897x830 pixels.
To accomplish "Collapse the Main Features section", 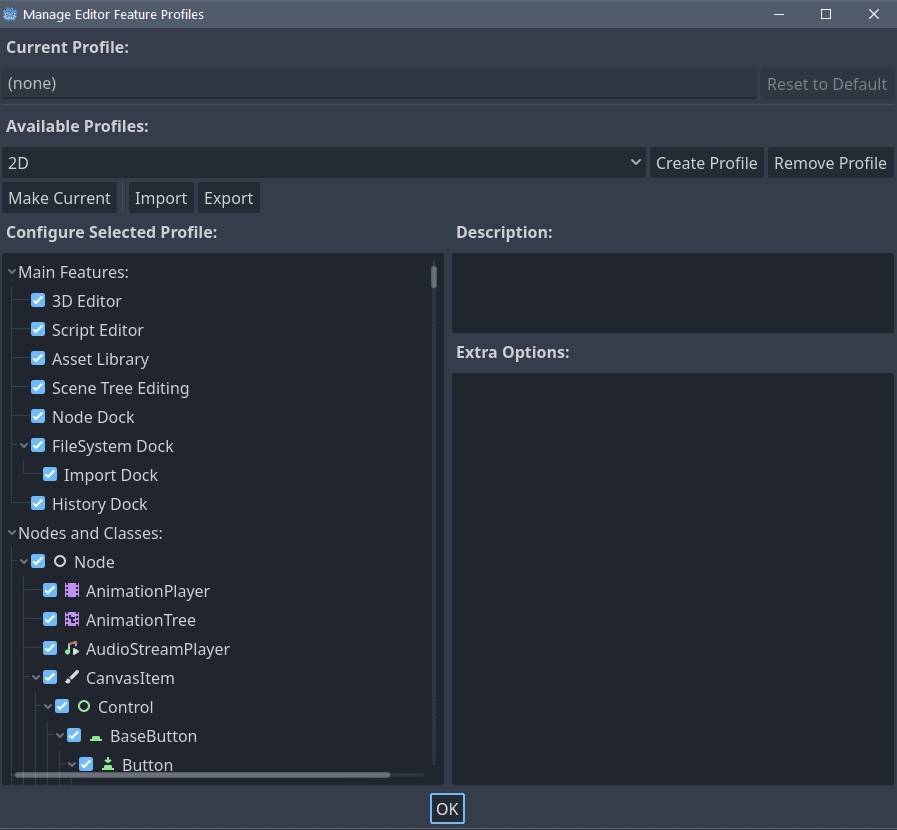I will coord(12,272).
